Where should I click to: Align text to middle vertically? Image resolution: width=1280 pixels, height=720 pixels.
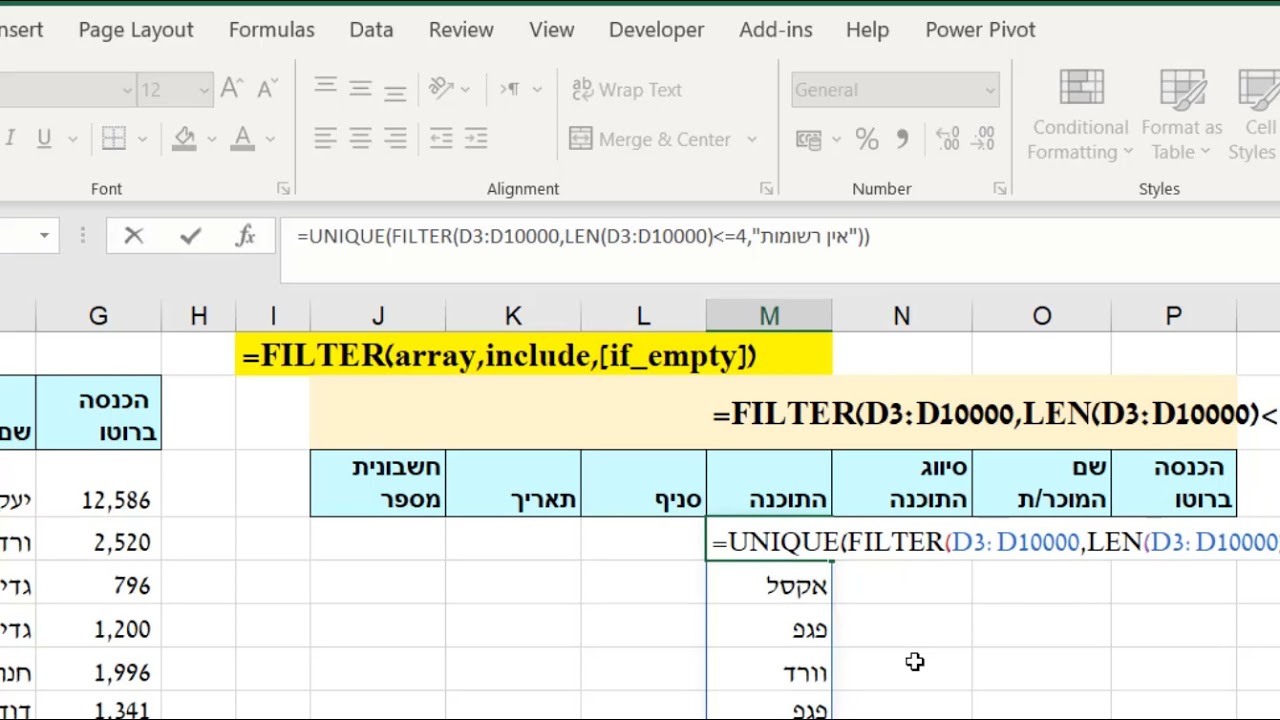coord(360,89)
